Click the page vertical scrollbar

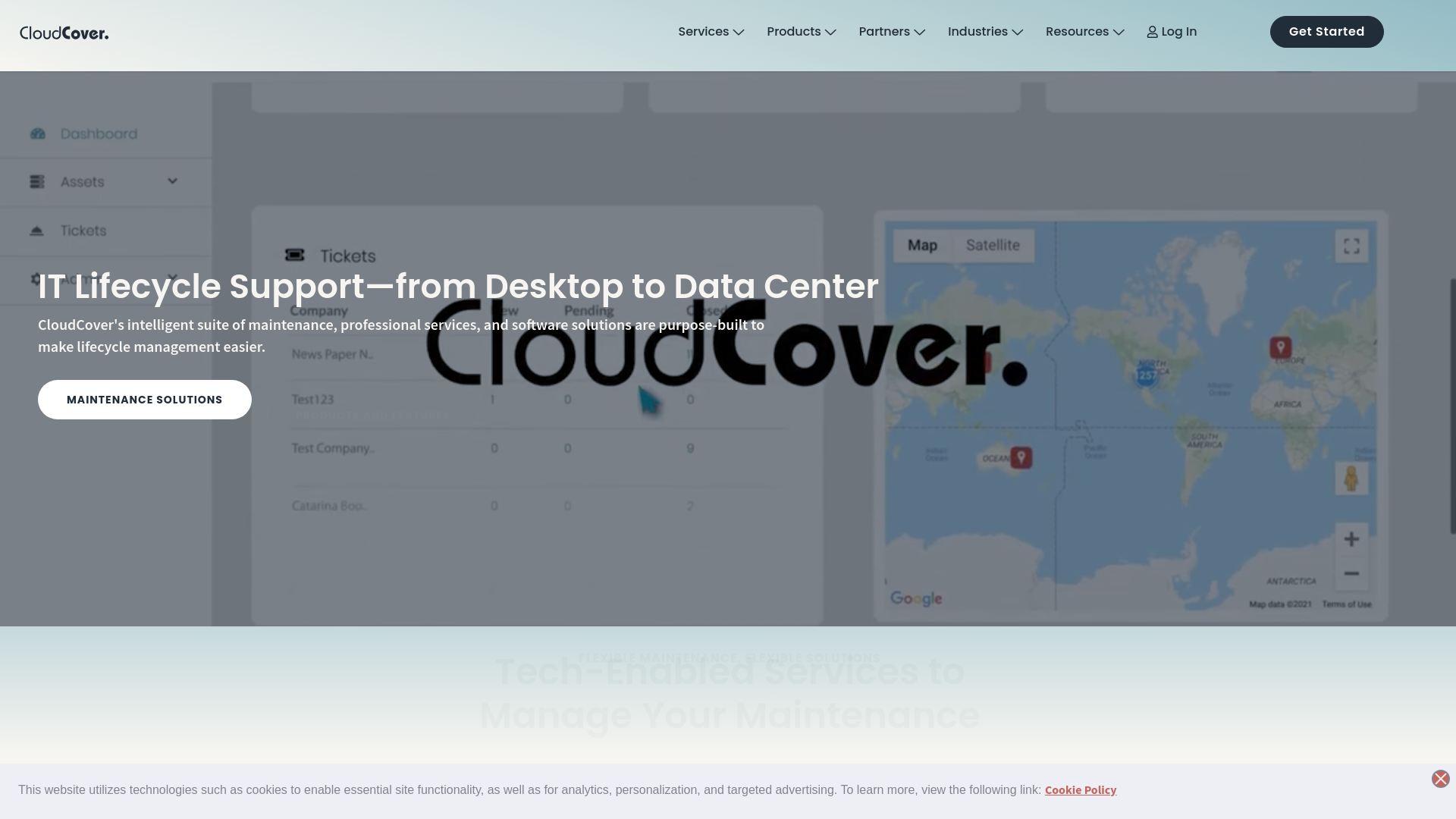point(1453,406)
